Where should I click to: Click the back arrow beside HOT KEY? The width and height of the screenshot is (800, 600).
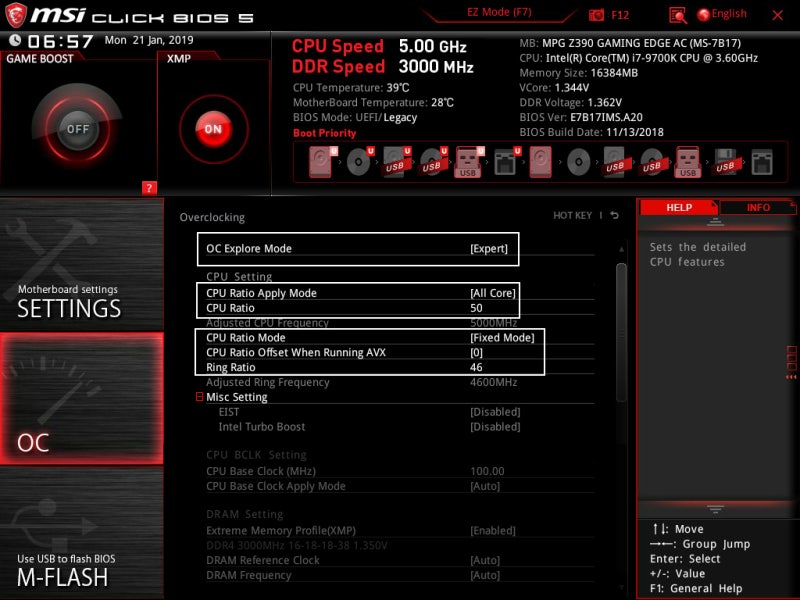point(615,215)
